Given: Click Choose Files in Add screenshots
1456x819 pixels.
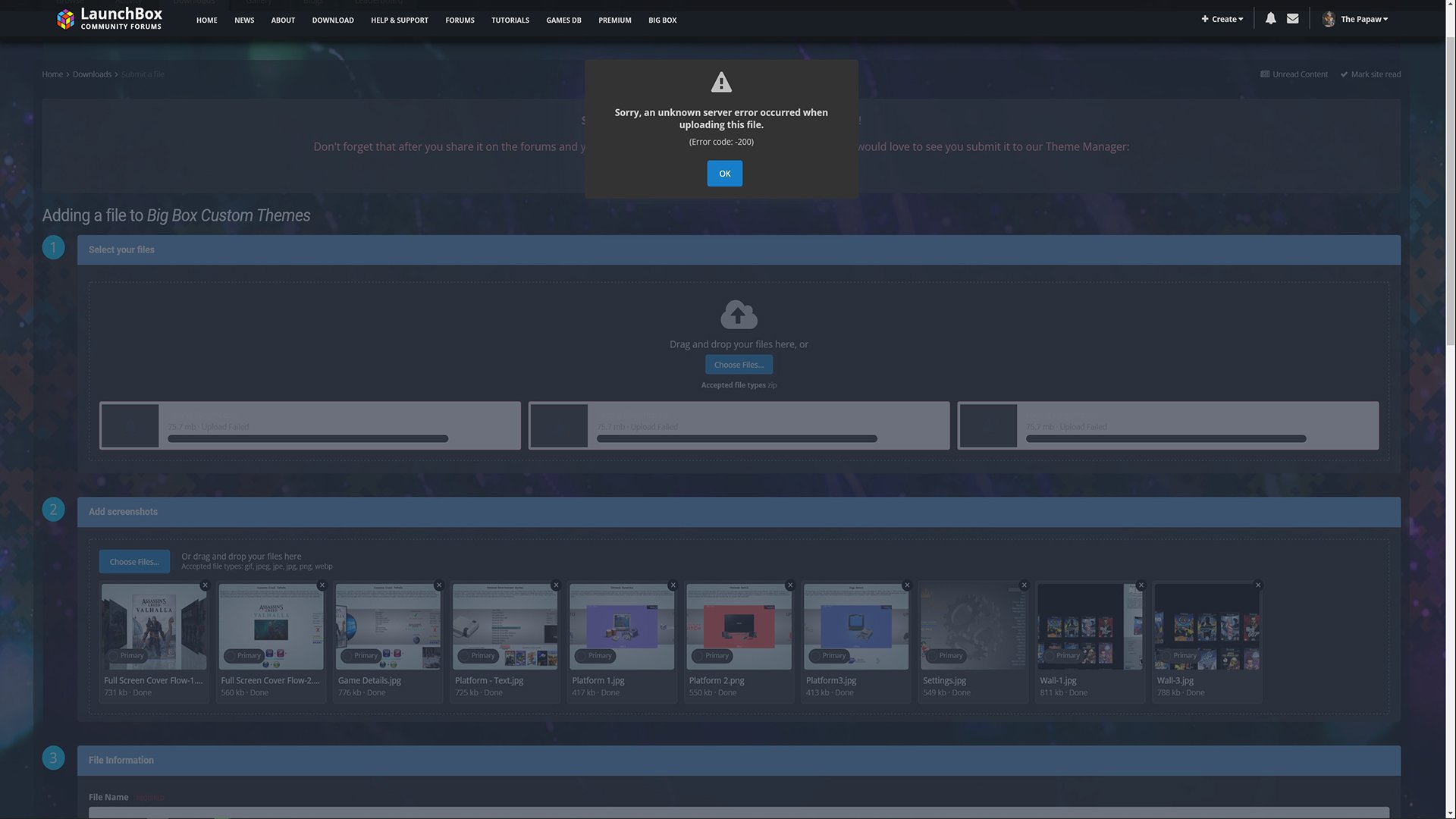Looking at the screenshot, I should pos(134,562).
